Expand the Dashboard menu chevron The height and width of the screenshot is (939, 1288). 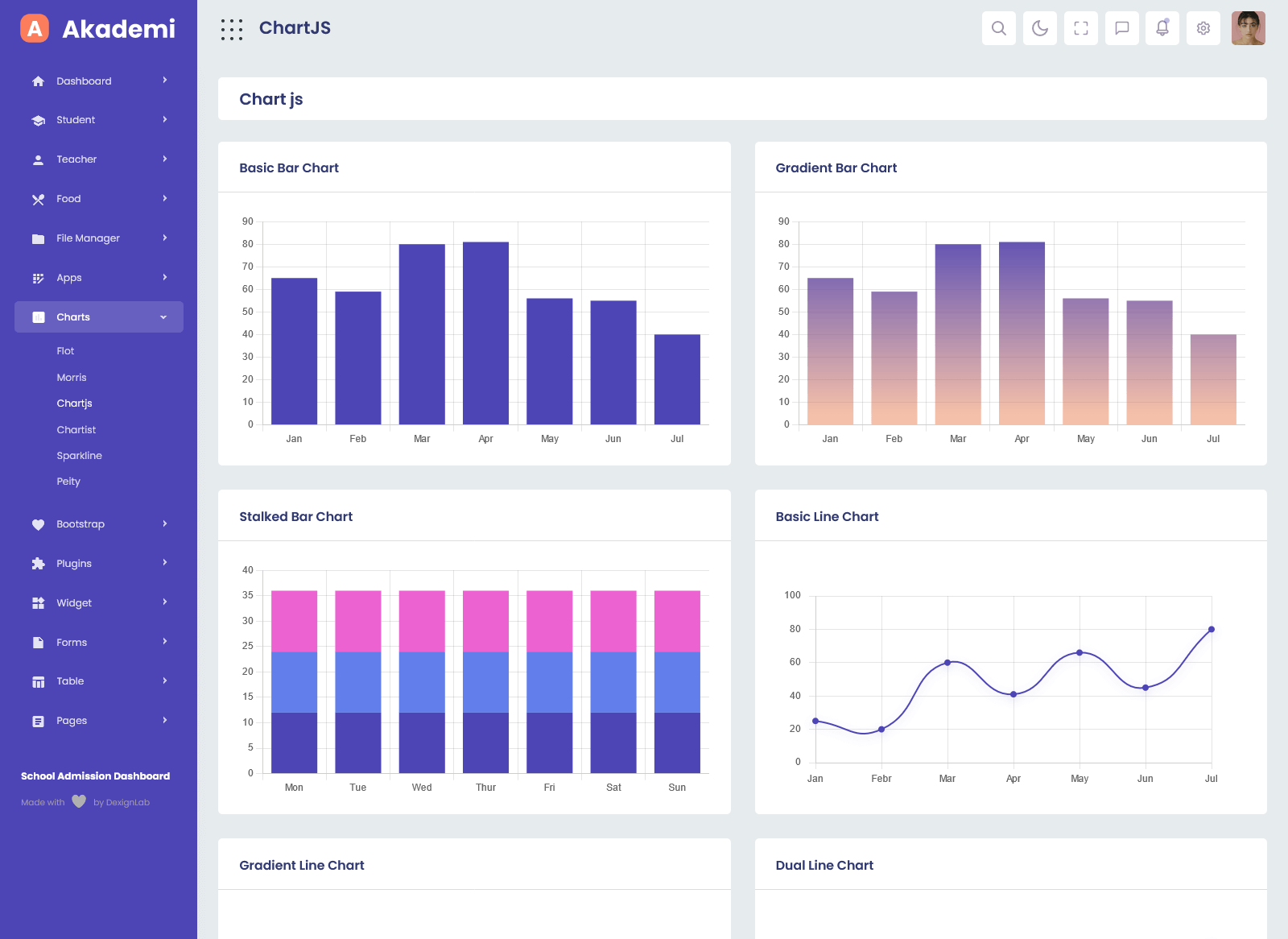click(x=164, y=81)
